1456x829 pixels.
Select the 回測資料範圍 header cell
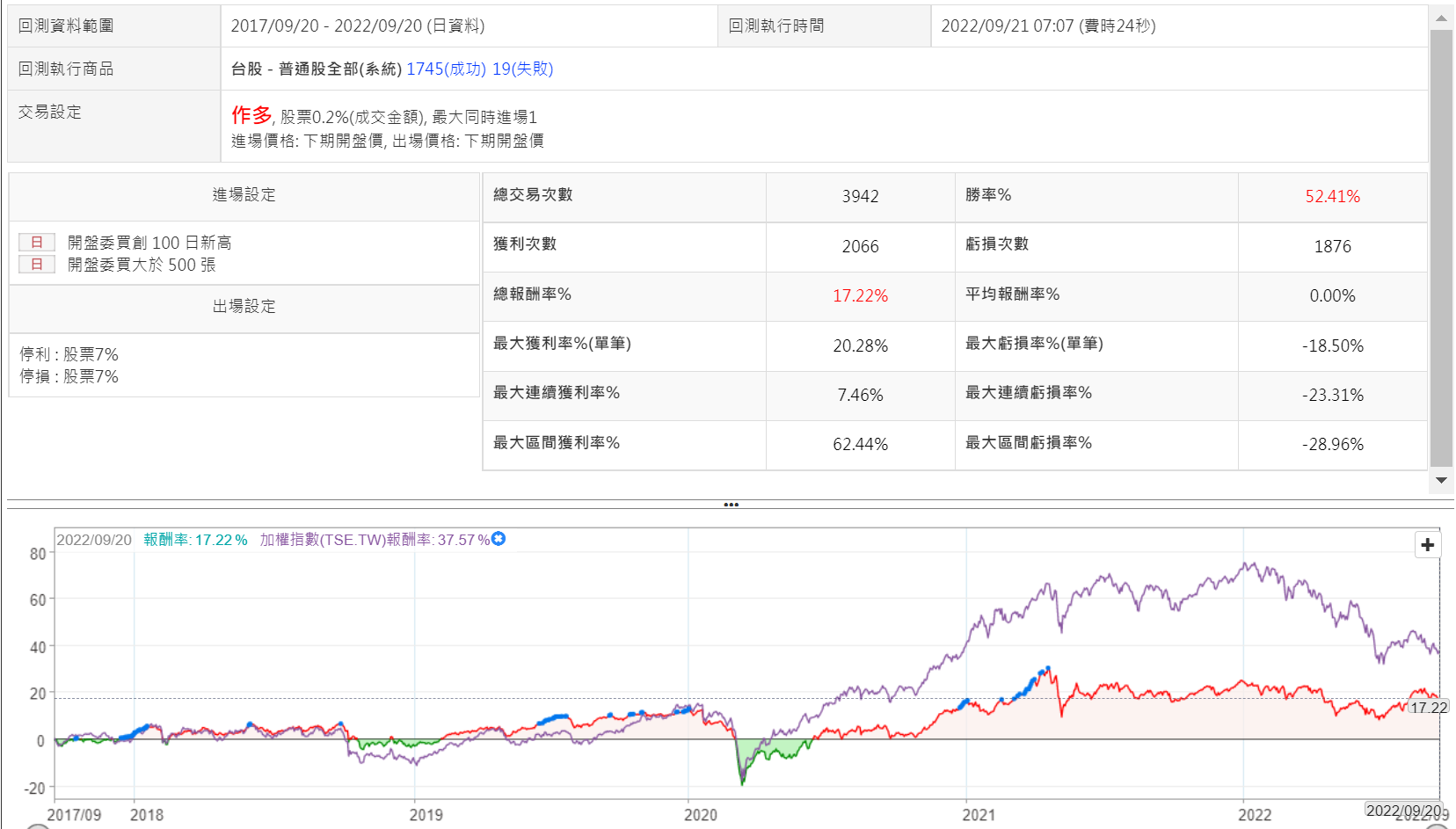point(113,26)
